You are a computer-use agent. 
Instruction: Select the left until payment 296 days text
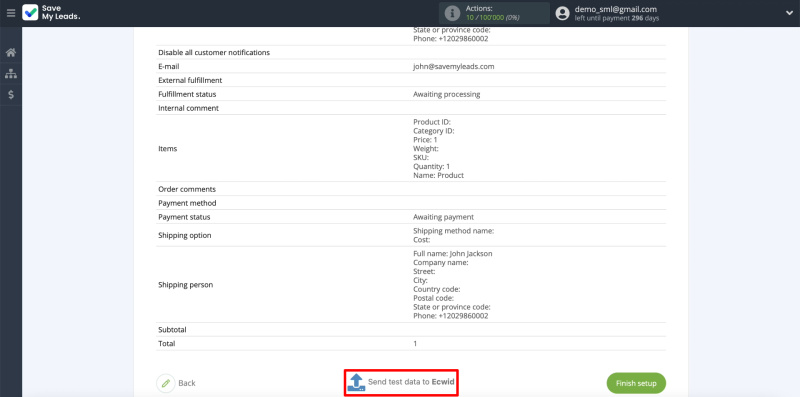tap(617, 18)
